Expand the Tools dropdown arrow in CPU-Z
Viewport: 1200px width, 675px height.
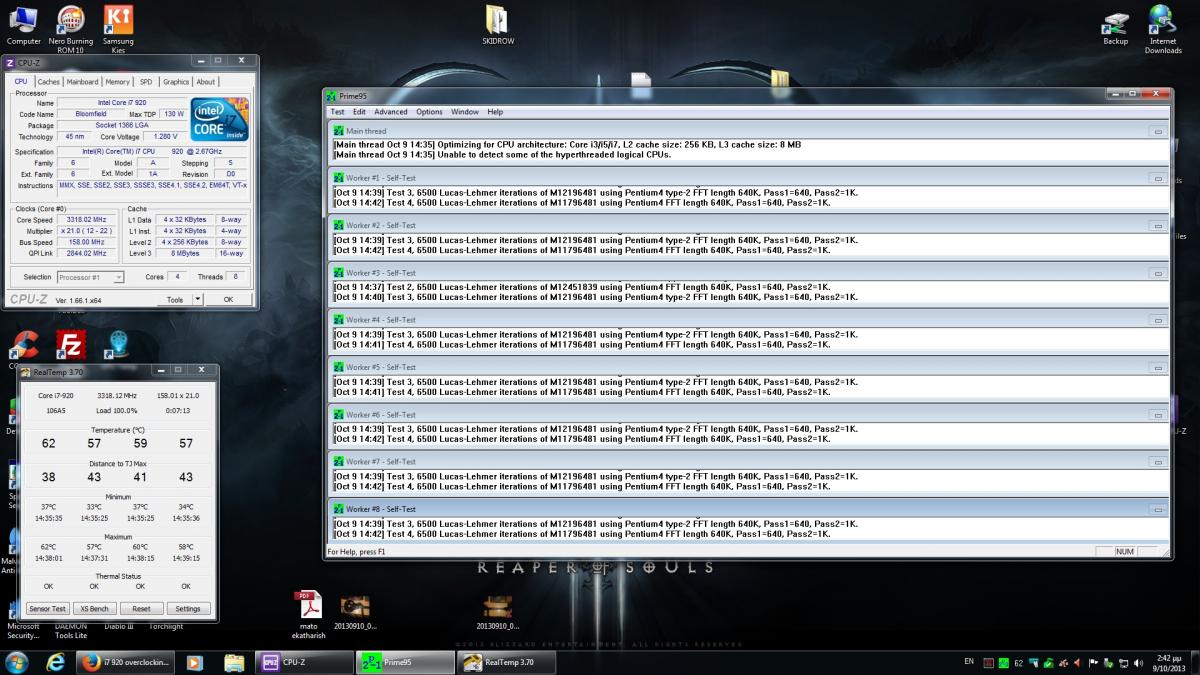[x=197, y=299]
